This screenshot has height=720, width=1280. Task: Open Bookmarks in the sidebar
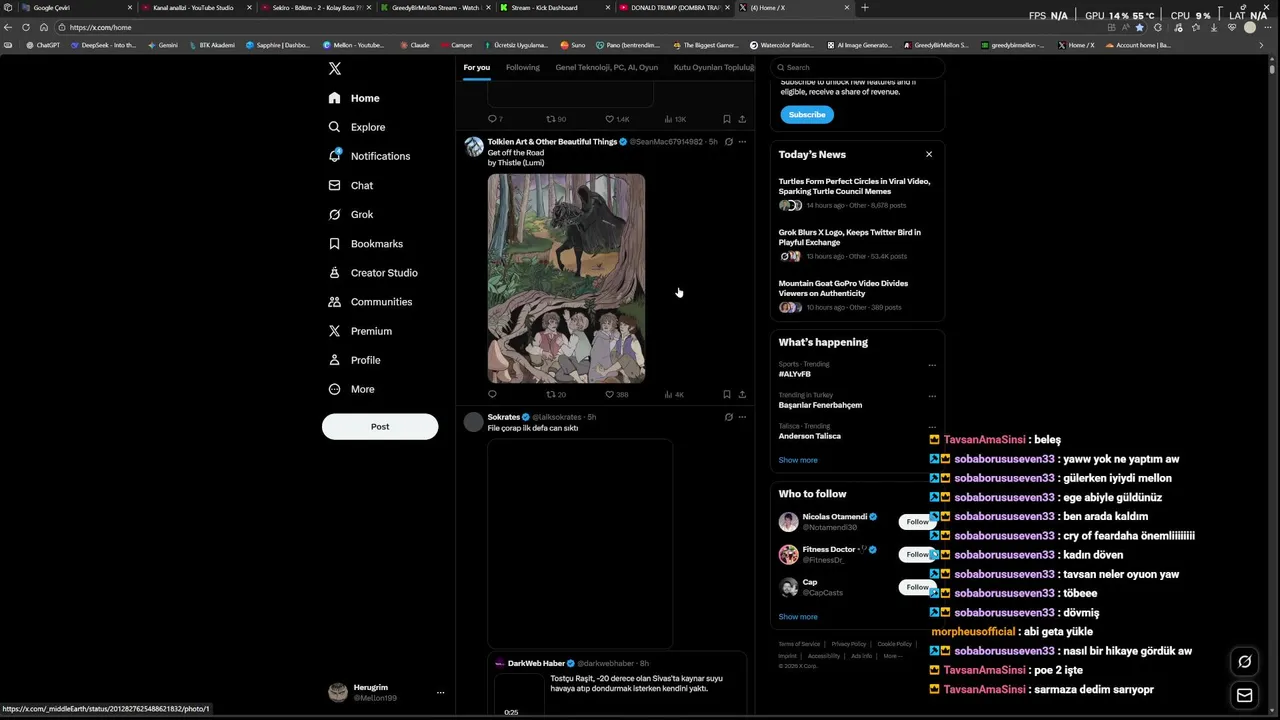coord(366,243)
